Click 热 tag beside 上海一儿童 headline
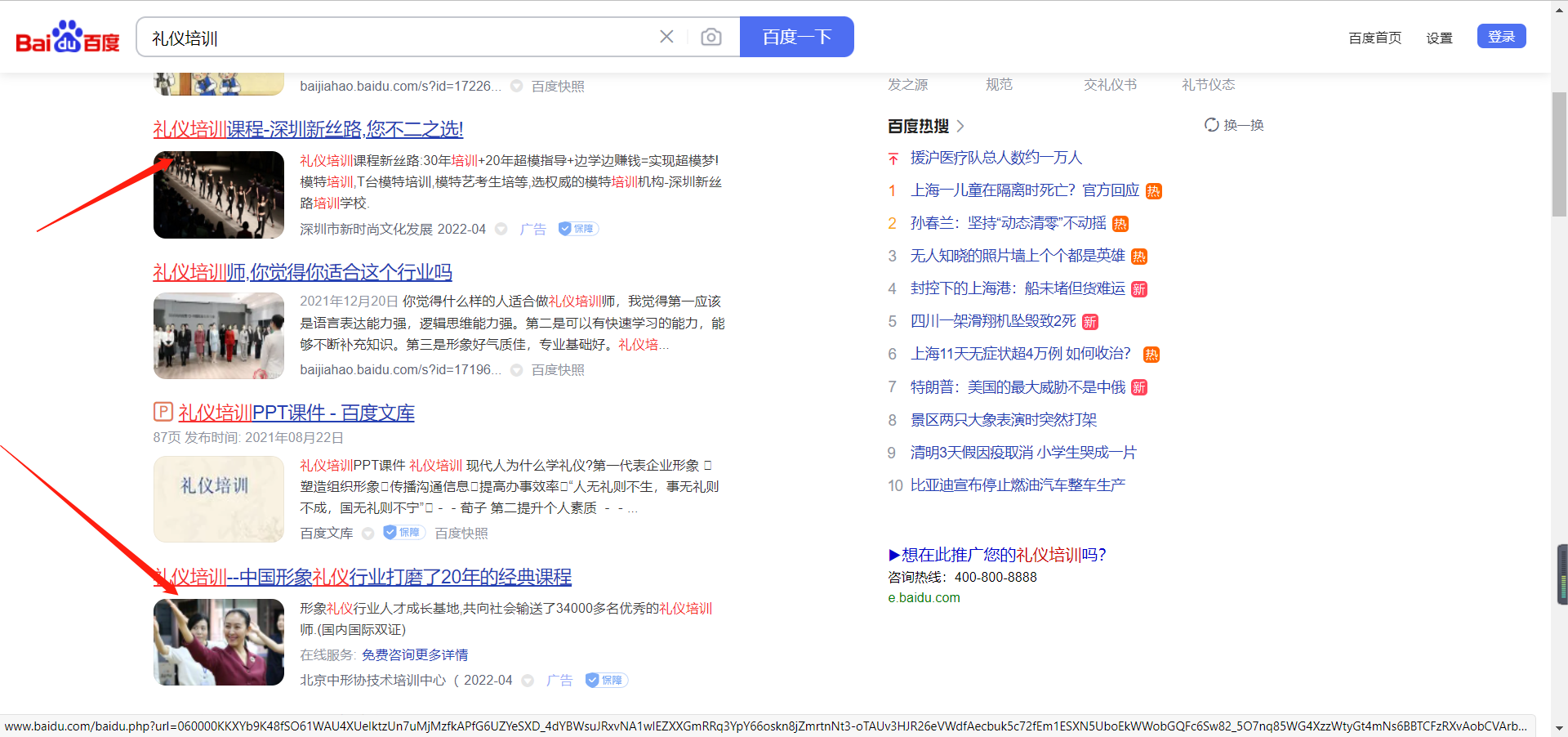 [1153, 191]
